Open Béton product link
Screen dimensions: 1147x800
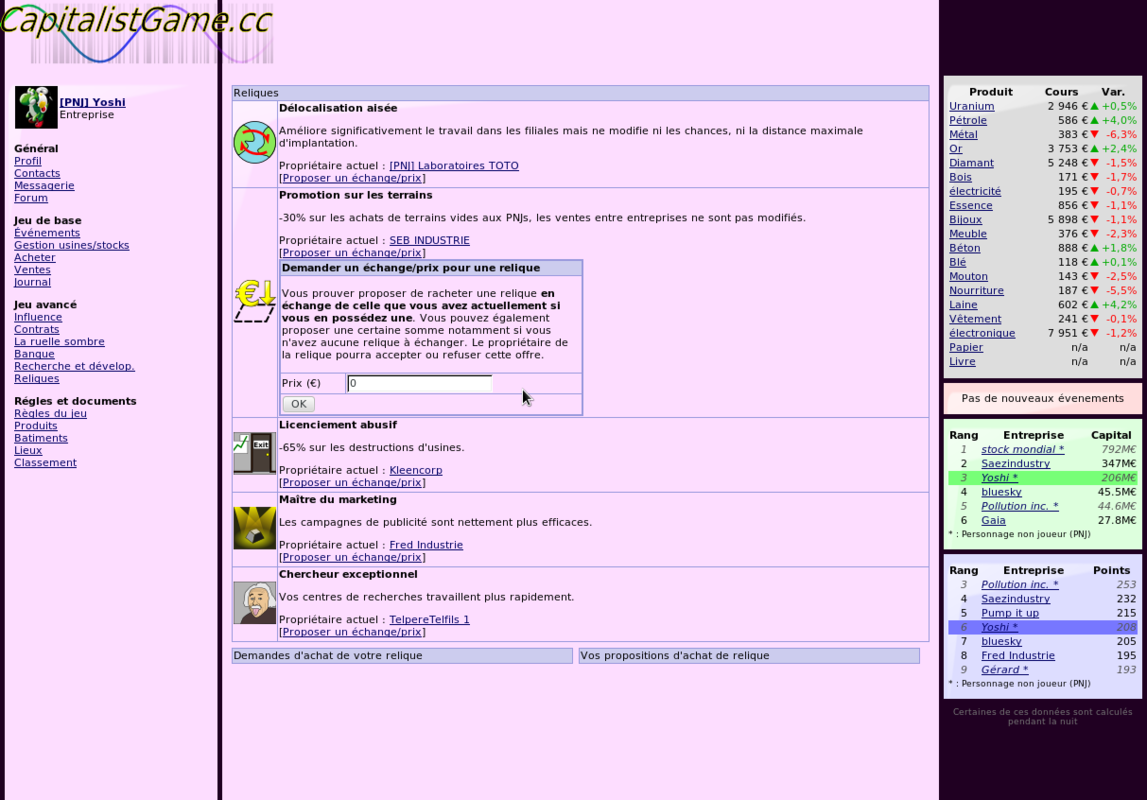pyautogui.click(x=965, y=248)
